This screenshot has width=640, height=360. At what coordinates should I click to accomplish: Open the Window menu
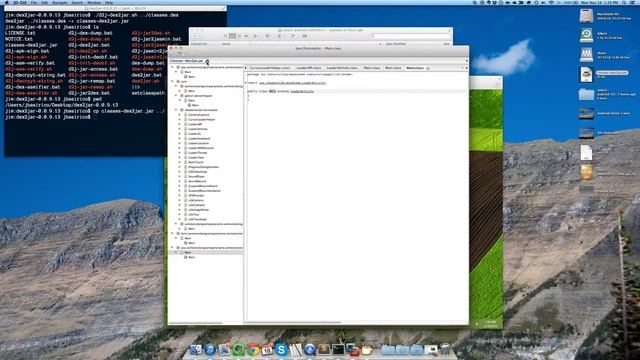[94, 2]
